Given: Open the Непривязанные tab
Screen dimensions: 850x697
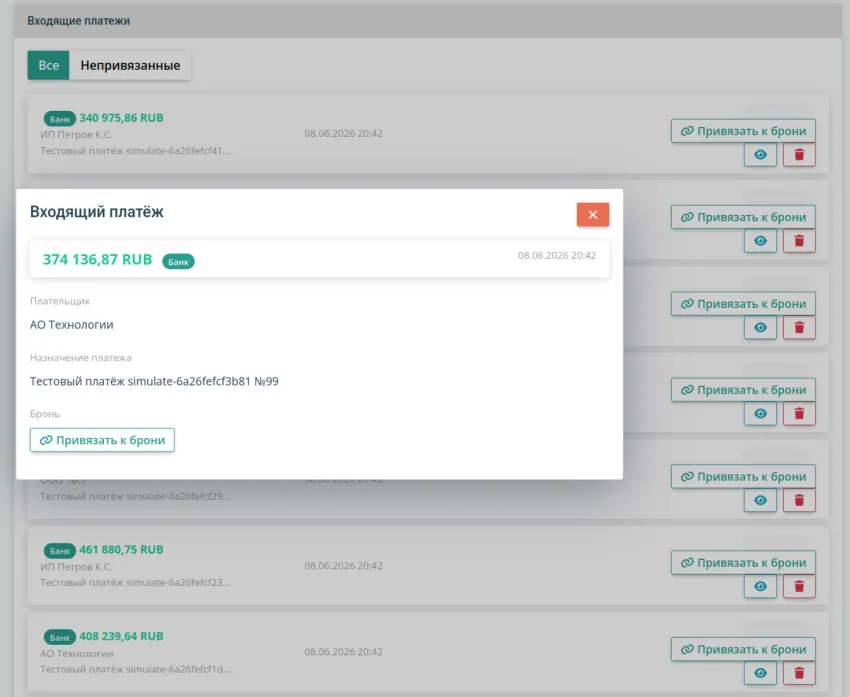Looking at the screenshot, I should 130,65.
